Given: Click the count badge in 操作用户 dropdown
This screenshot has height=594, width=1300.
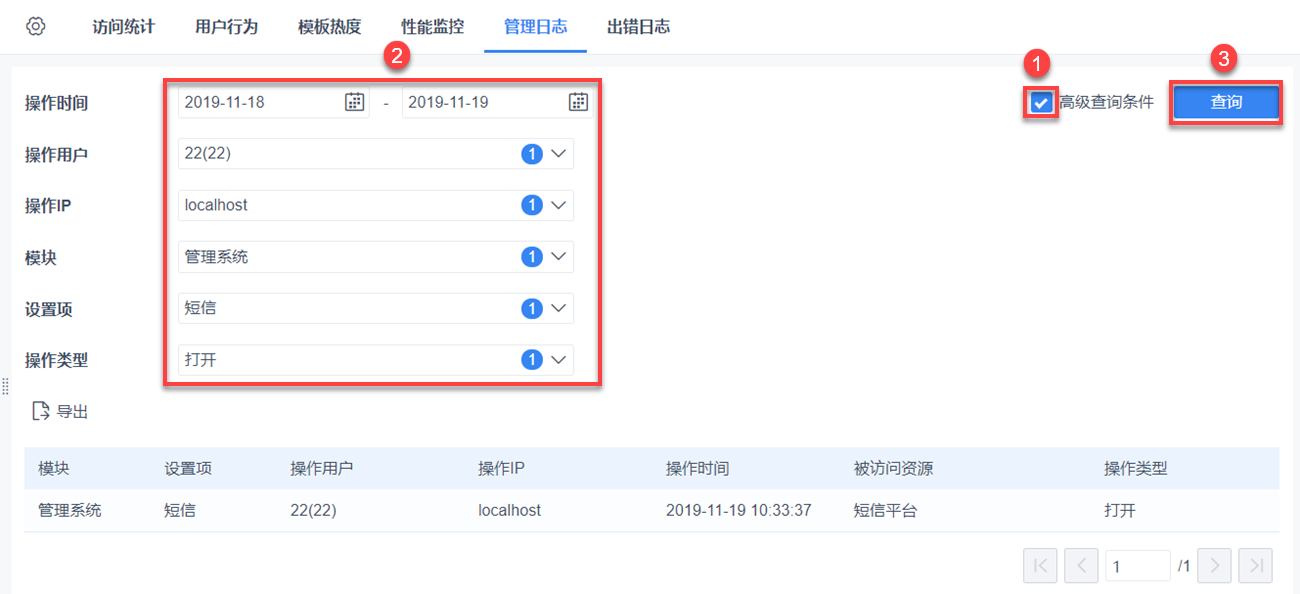Looking at the screenshot, I should click(x=532, y=154).
